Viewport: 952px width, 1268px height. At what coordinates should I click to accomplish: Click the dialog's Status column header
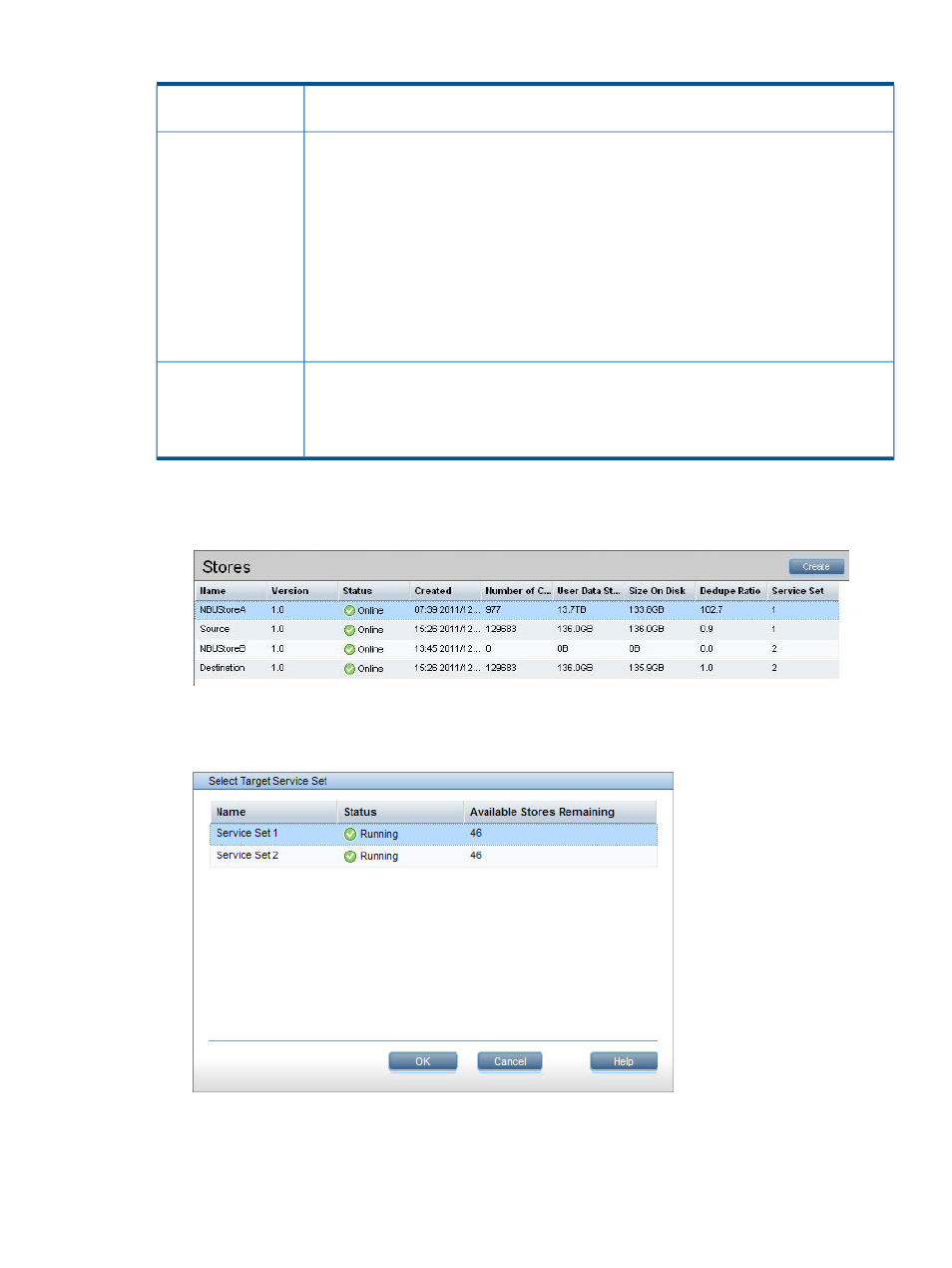[x=400, y=812]
